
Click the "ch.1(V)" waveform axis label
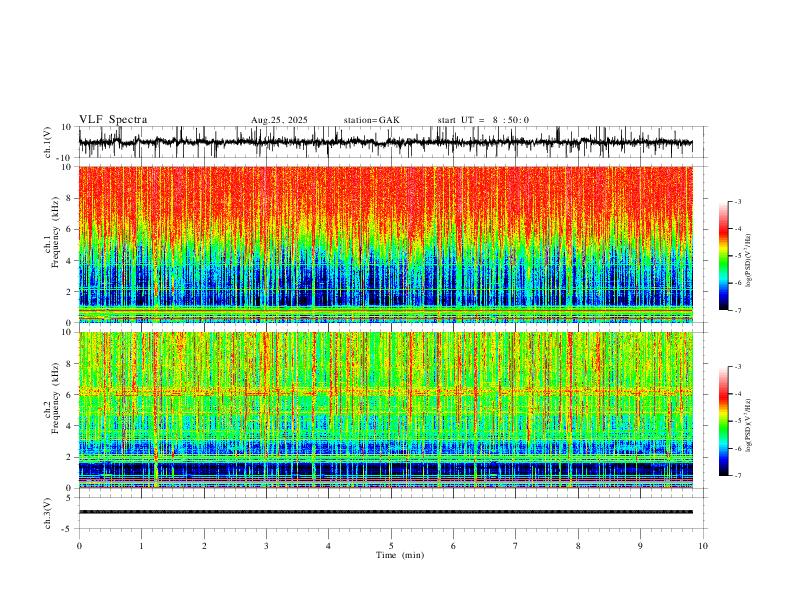[48, 142]
